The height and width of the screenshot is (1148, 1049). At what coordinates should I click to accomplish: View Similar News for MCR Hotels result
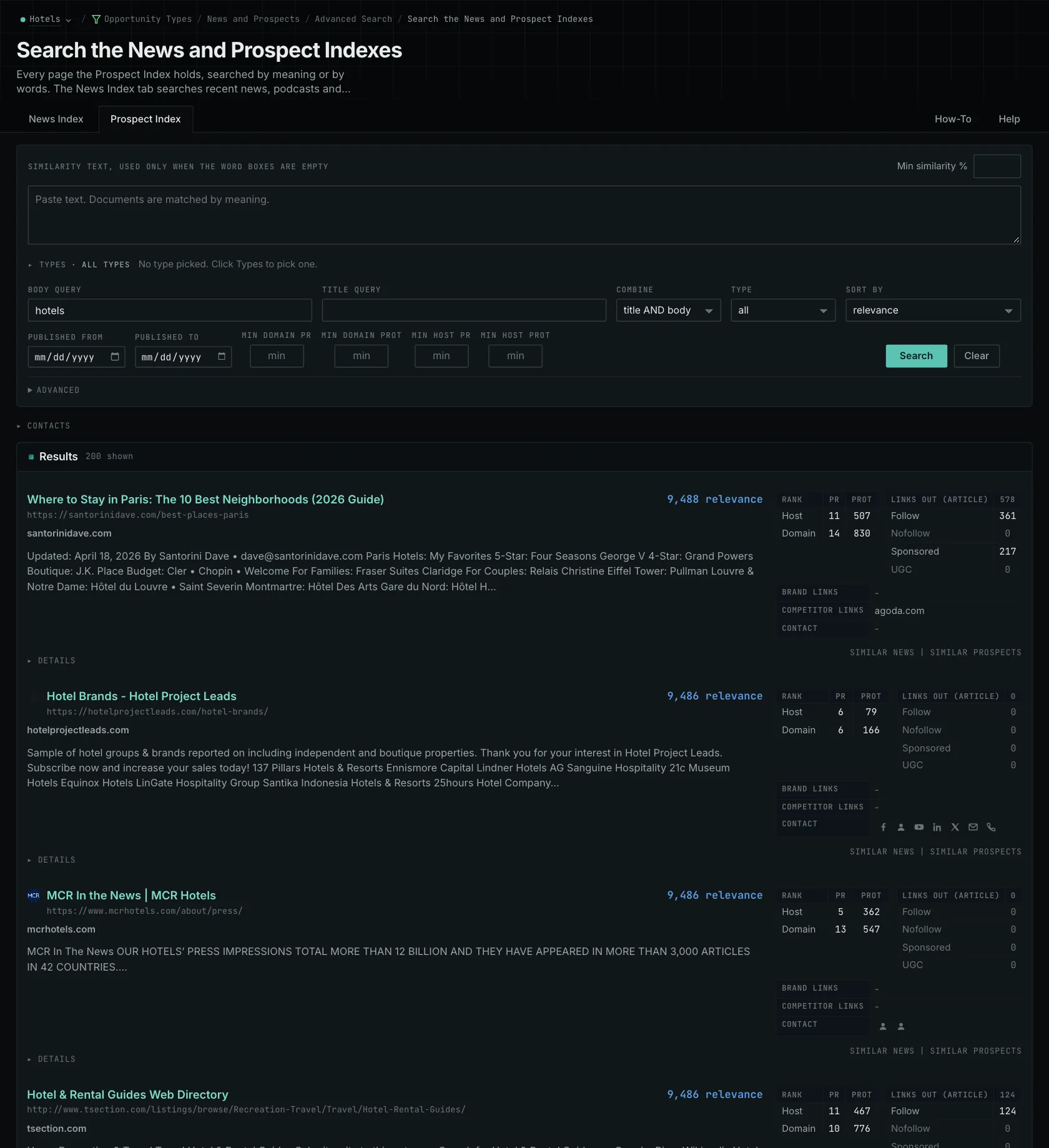point(882,1051)
